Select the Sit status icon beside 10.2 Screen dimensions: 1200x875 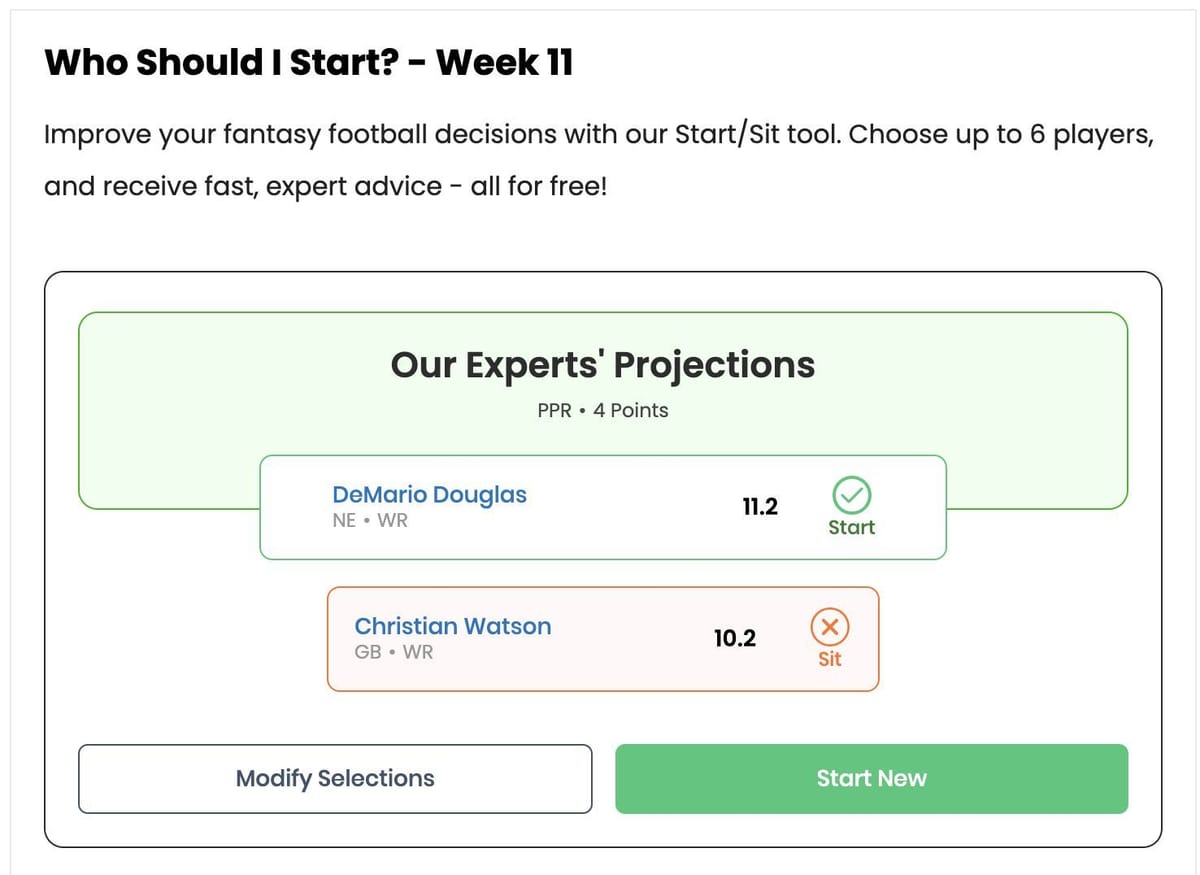click(829, 625)
